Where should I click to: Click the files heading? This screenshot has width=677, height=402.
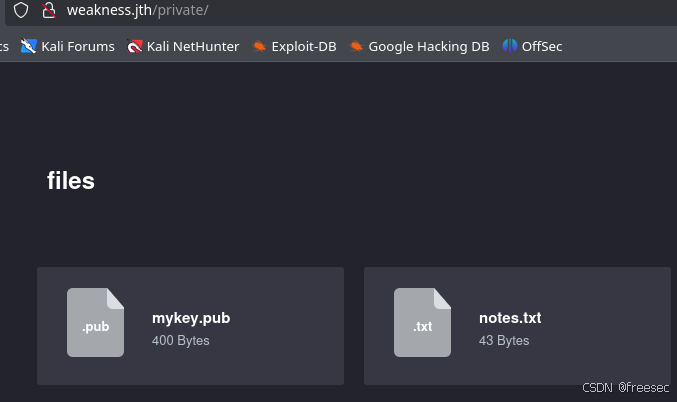[x=71, y=180]
